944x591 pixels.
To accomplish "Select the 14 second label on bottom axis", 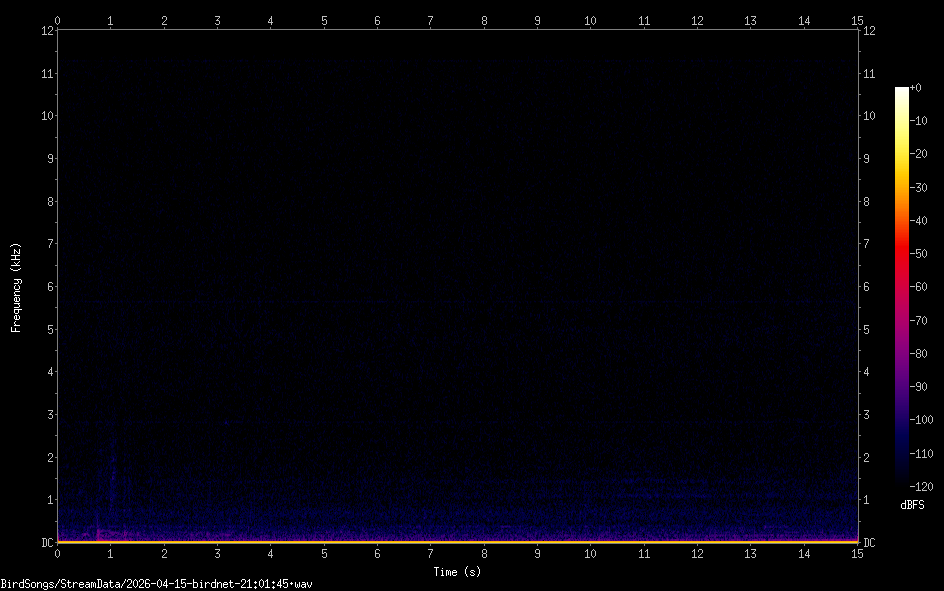I will pos(804,553).
